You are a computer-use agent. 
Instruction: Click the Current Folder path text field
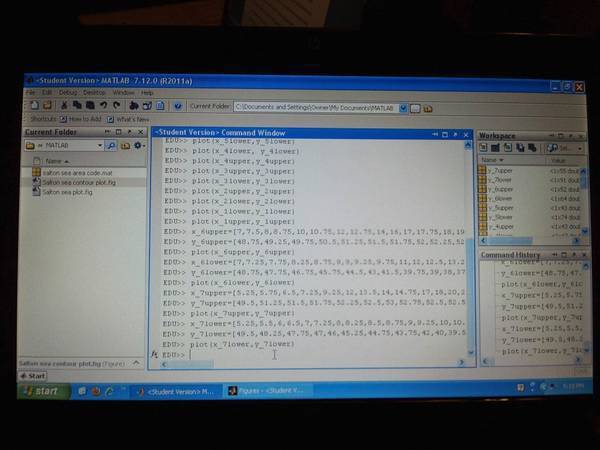(x=316, y=108)
